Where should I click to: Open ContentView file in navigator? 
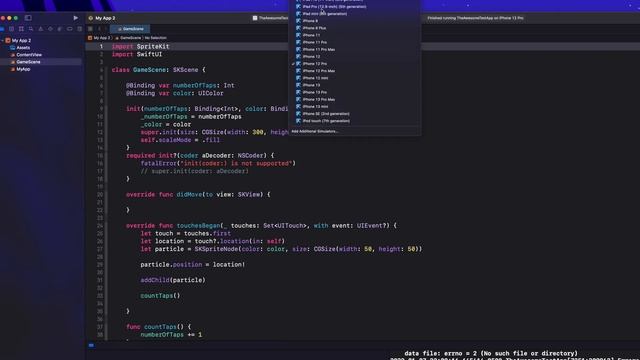[29, 55]
